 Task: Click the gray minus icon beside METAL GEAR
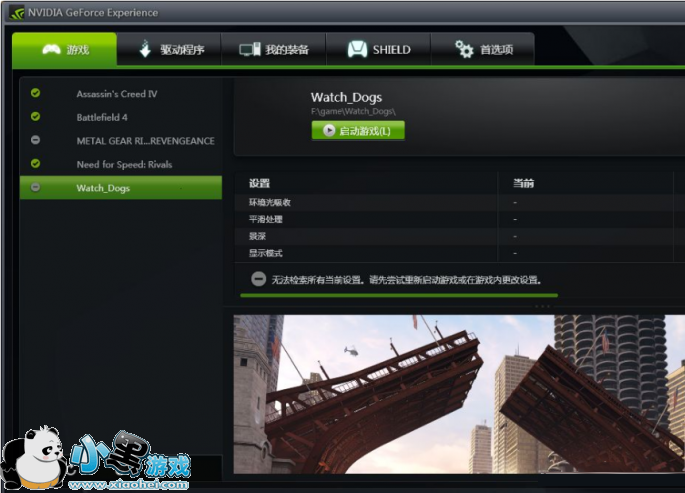35,140
